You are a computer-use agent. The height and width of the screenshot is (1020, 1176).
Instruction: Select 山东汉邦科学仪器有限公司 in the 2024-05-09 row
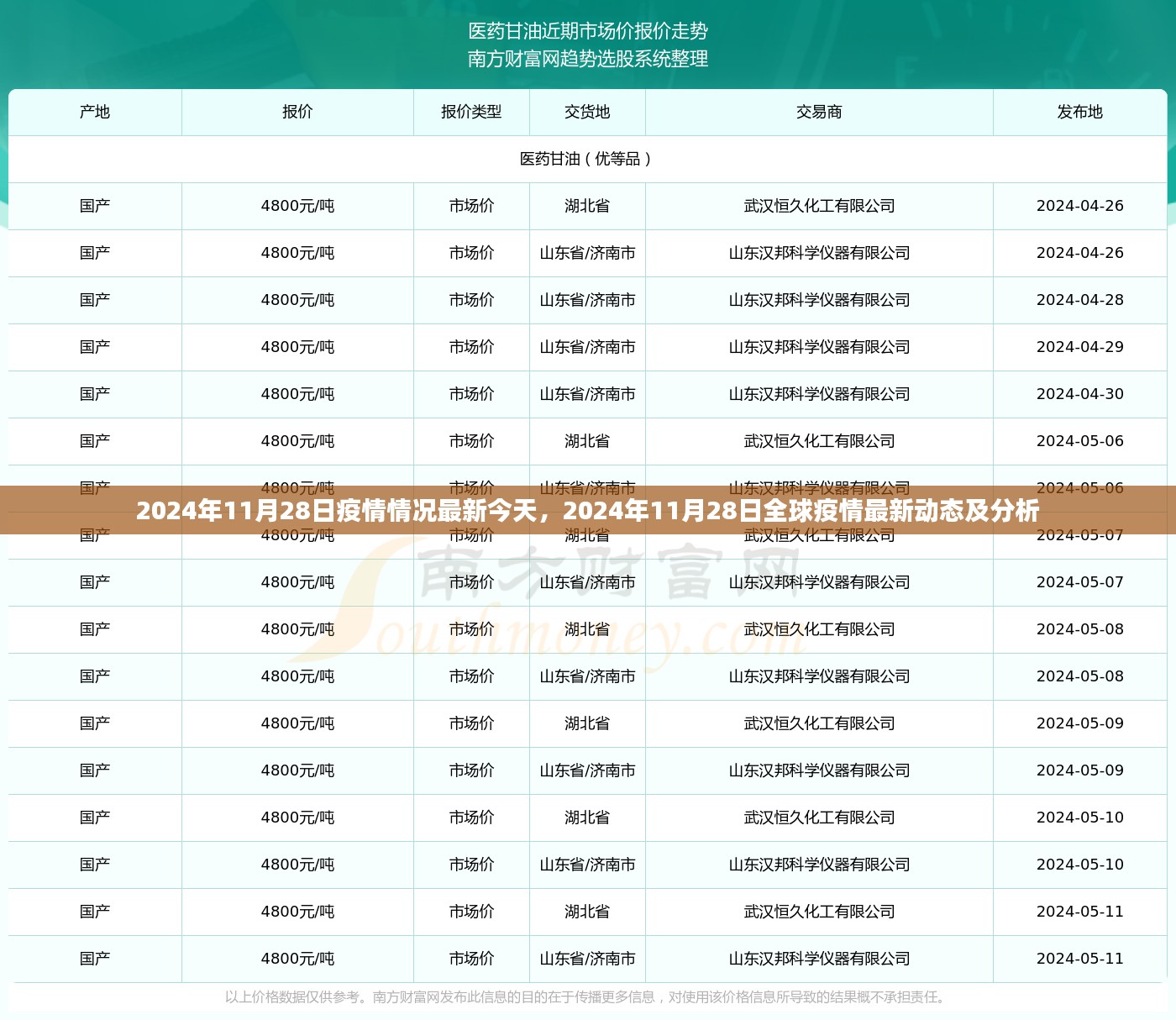819,770
